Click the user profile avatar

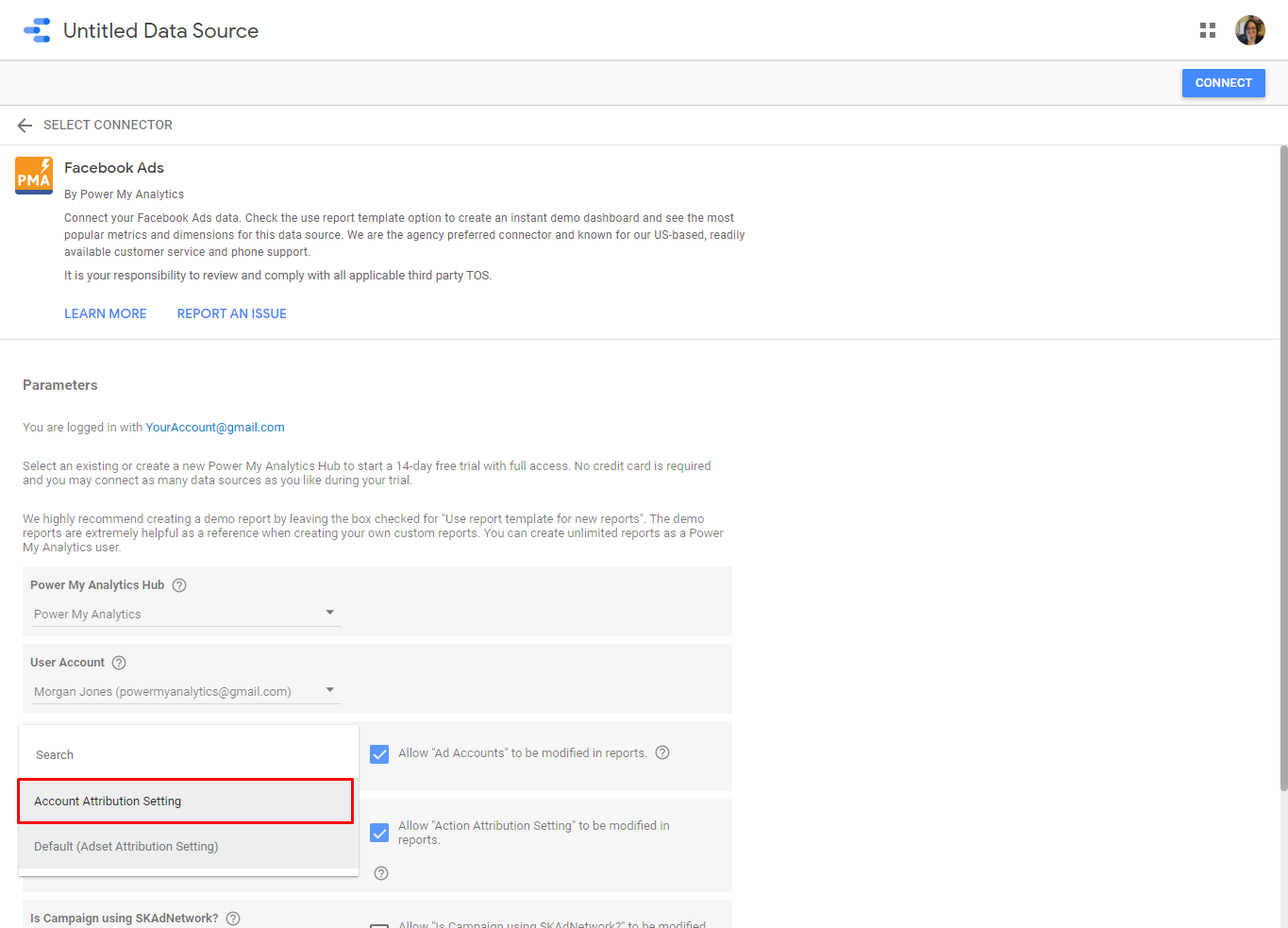click(1249, 30)
